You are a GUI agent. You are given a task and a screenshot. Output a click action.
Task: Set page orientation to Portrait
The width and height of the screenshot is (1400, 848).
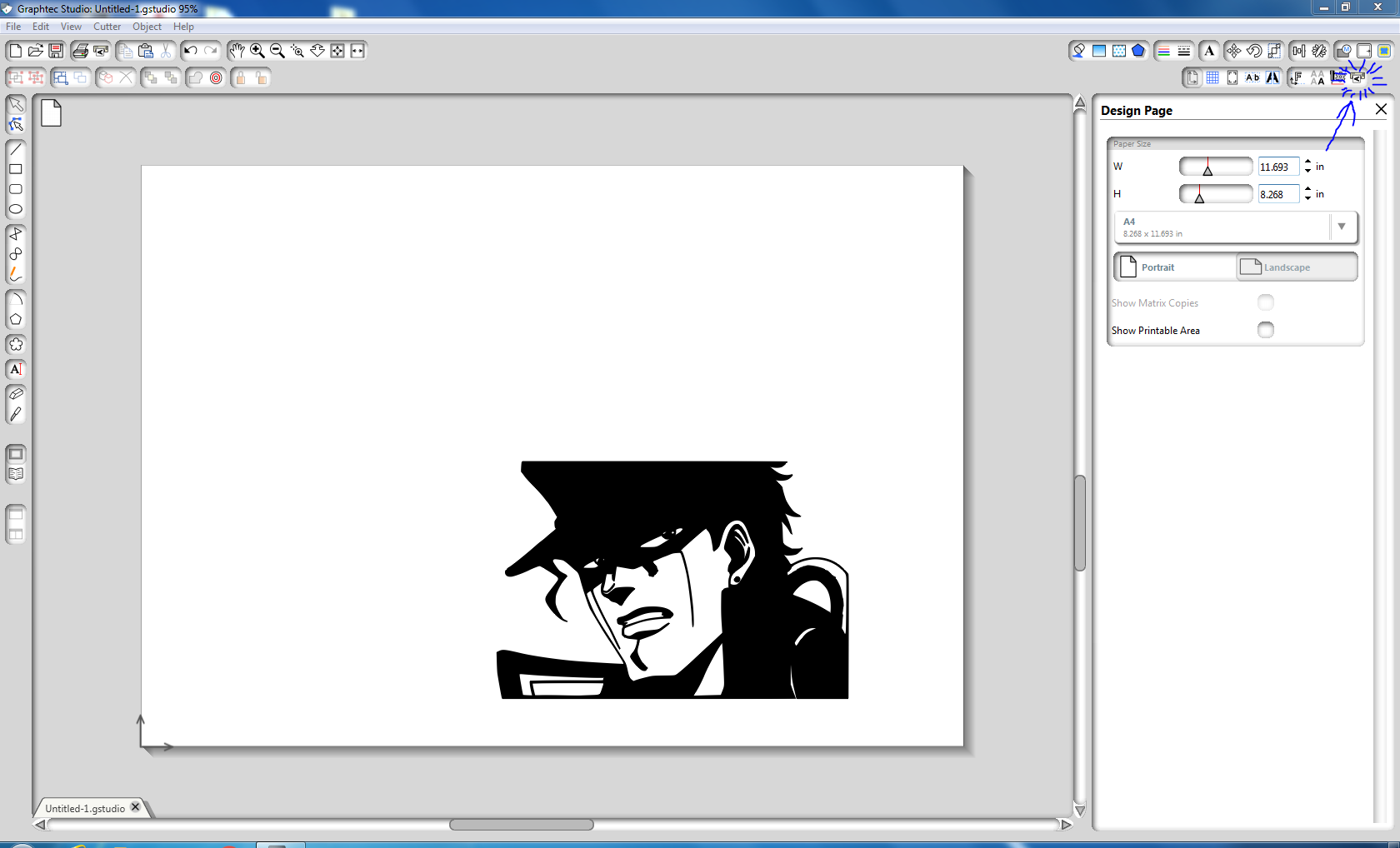pyautogui.click(x=1175, y=267)
